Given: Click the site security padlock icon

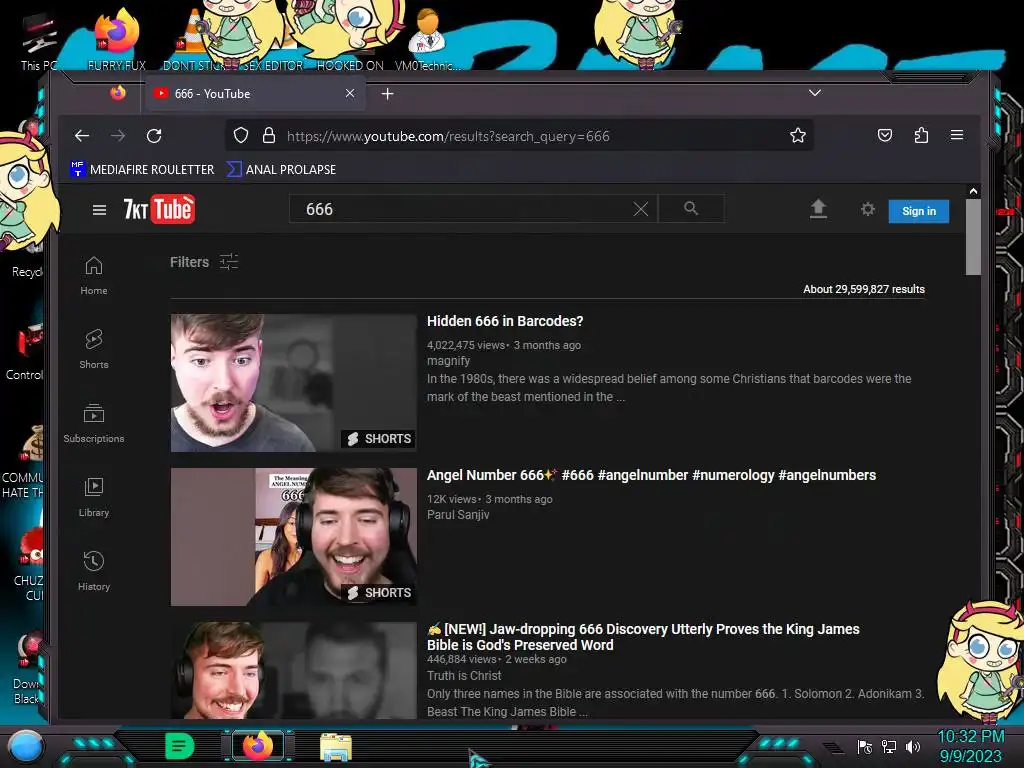Looking at the screenshot, I should [268, 135].
